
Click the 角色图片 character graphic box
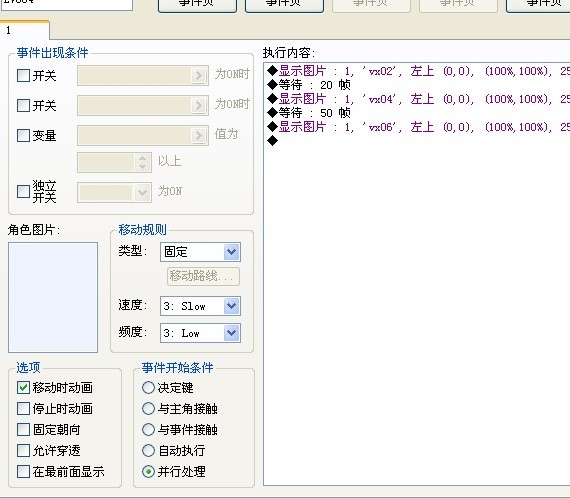pos(53,297)
